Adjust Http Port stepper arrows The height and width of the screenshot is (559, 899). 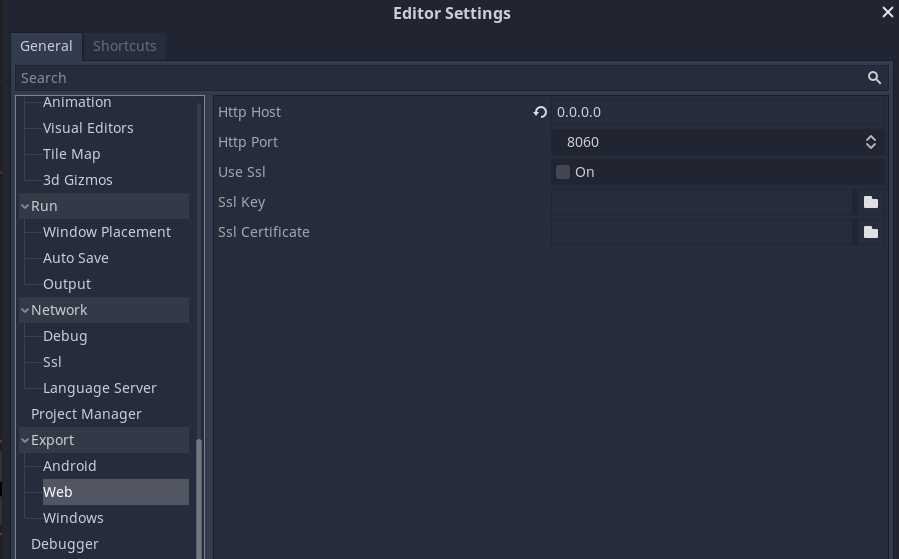click(870, 142)
